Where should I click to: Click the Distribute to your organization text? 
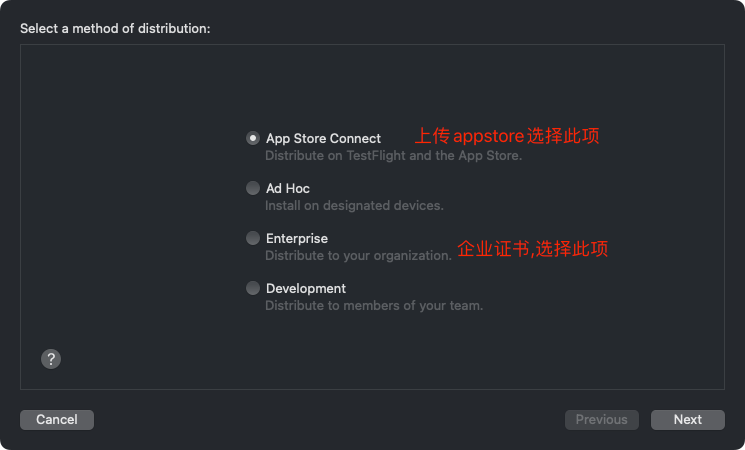point(358,256)
